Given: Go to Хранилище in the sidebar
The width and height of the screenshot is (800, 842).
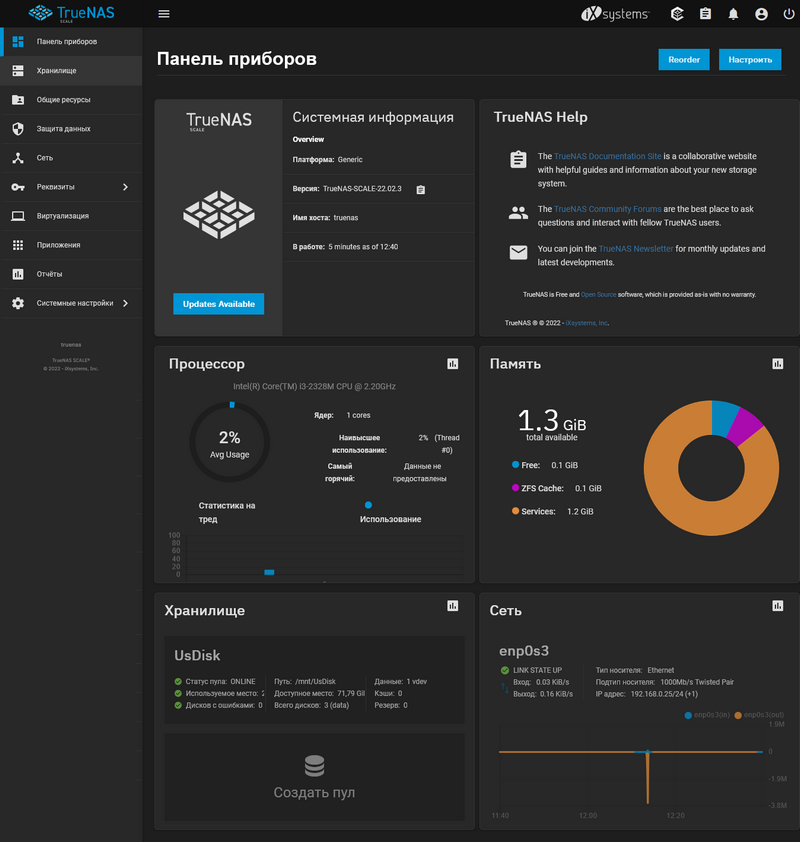Looking at the screenshot, I should point(71,70).
